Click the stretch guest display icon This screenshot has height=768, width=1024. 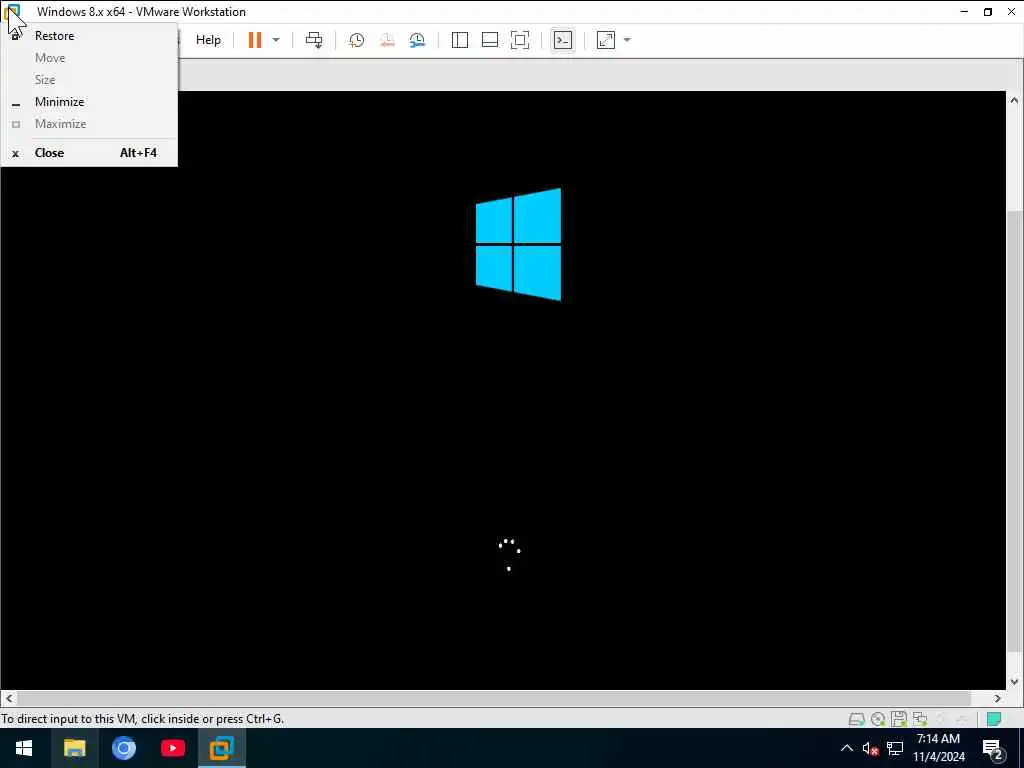coord(606,40)
